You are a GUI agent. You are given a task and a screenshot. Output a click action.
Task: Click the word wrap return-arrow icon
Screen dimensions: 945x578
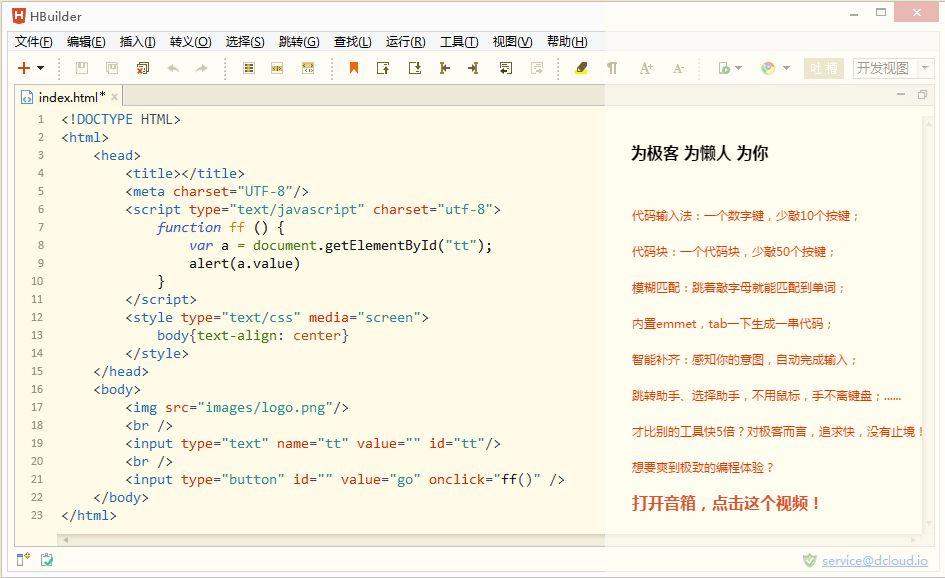pyautogui.click(x=506, y=68)
